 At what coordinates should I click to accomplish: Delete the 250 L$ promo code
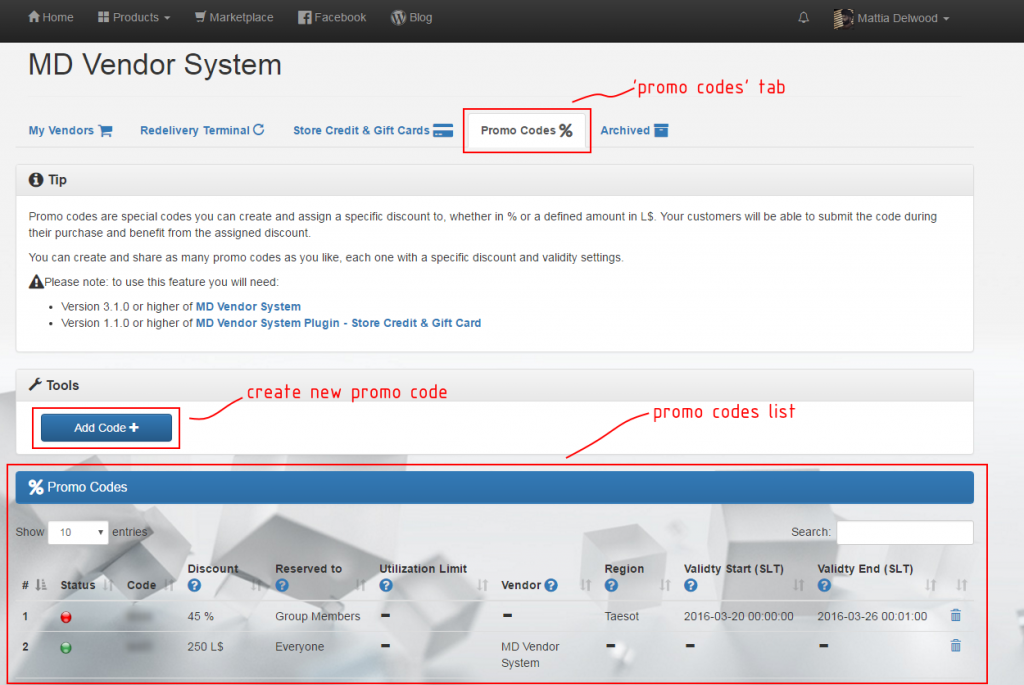click(955, 646)
